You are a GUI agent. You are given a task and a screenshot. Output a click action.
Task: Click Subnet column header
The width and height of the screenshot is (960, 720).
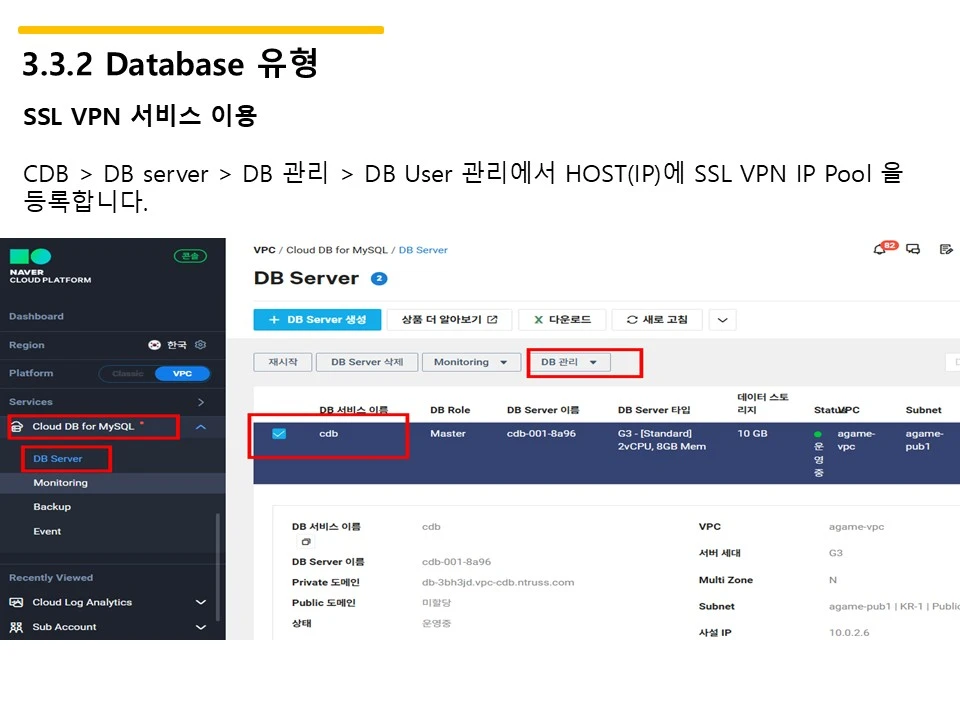coord(923,410)
